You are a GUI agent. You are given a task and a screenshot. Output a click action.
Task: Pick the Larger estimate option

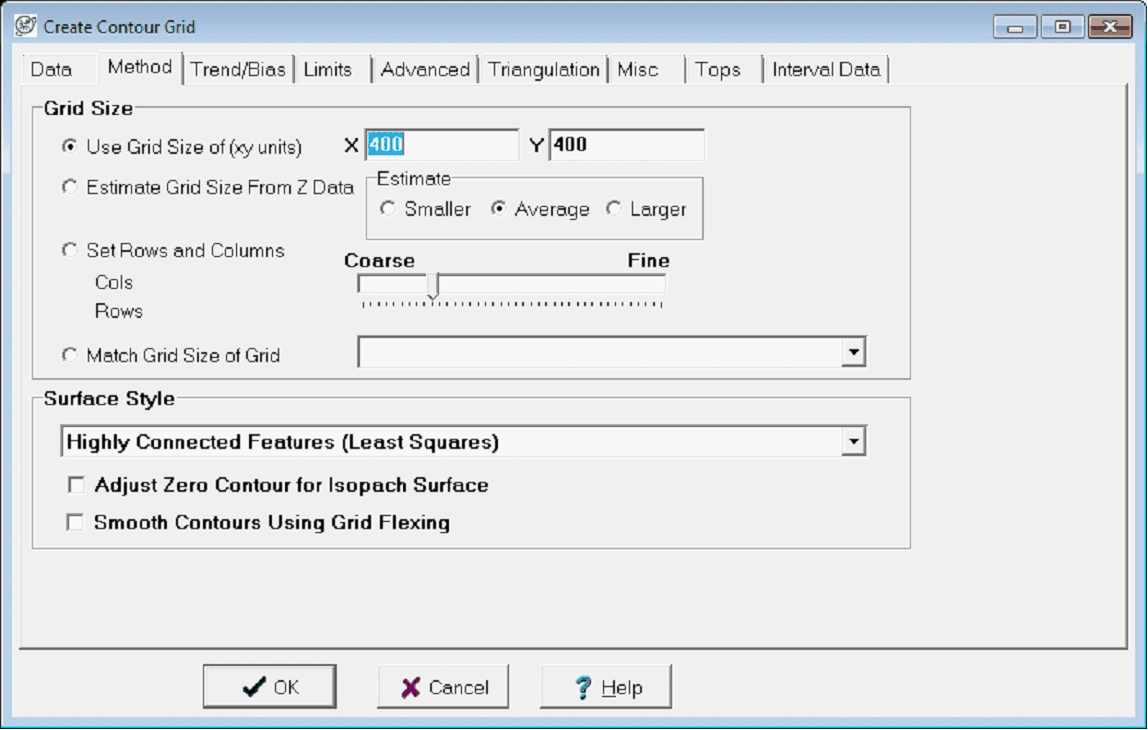point(614,209)
